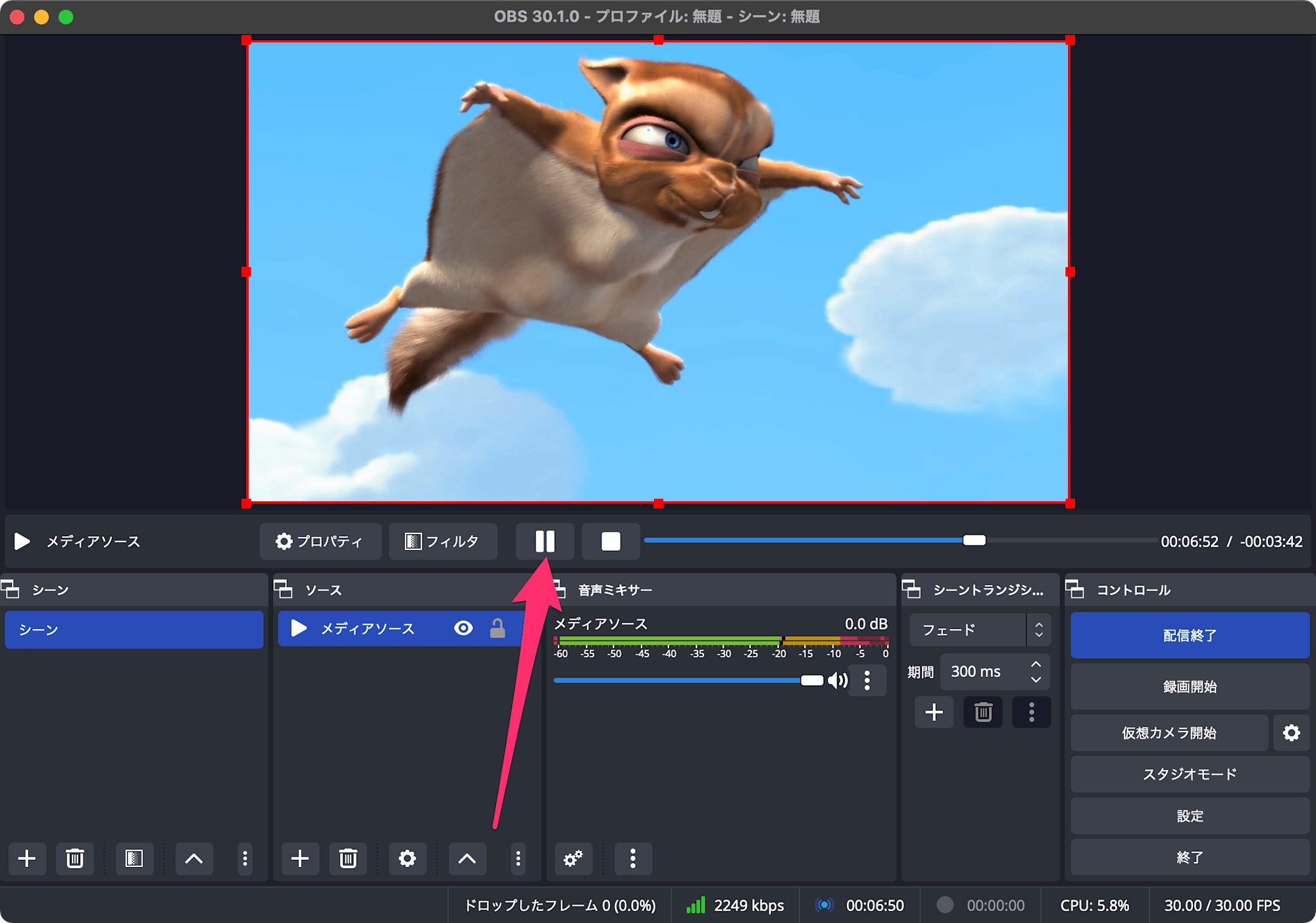Click the media source play icon in toolbar
Image resolution: width=1316 pixels, height=923 pixels.
click(x=22, y=541)
